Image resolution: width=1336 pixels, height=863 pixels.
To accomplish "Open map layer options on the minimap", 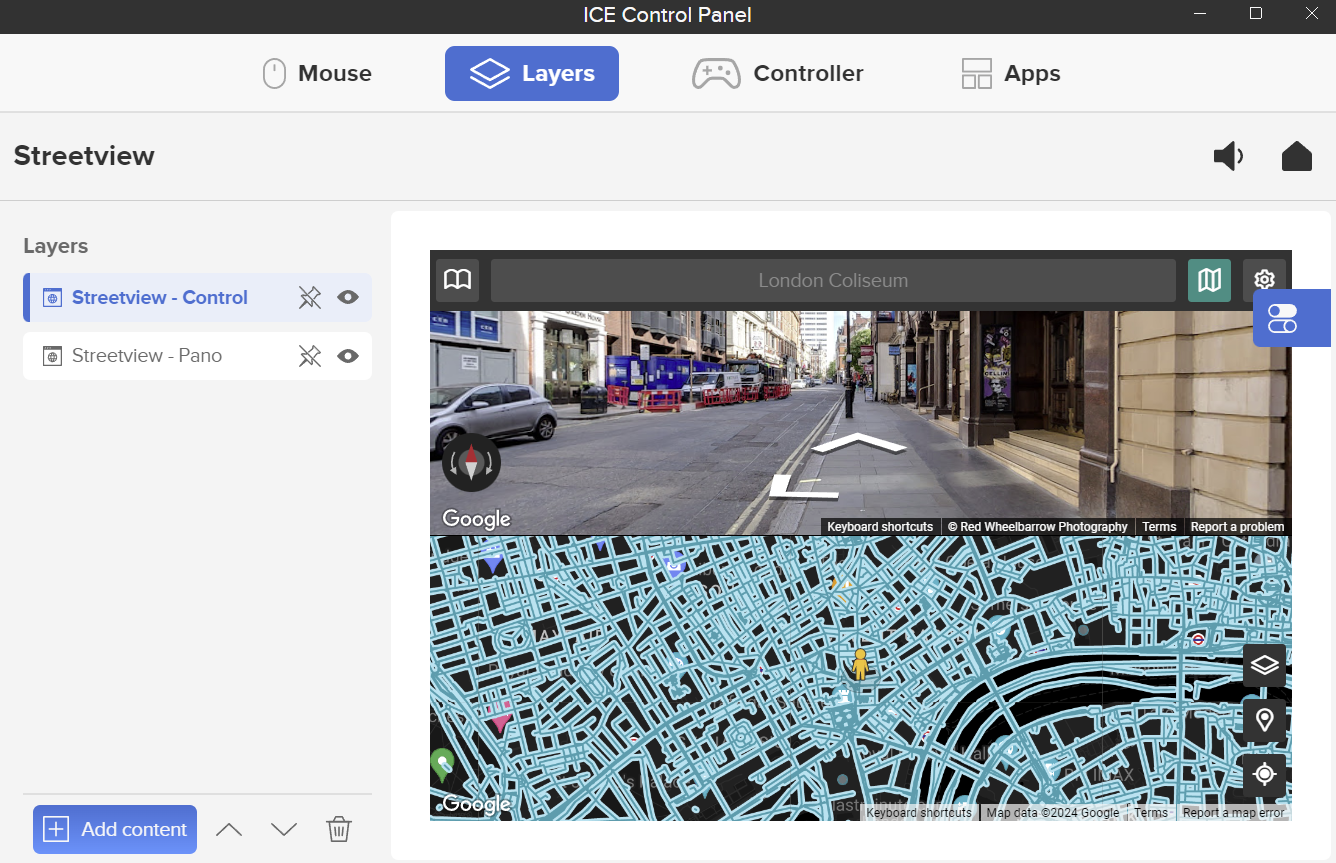I will tap(1264, 665).
